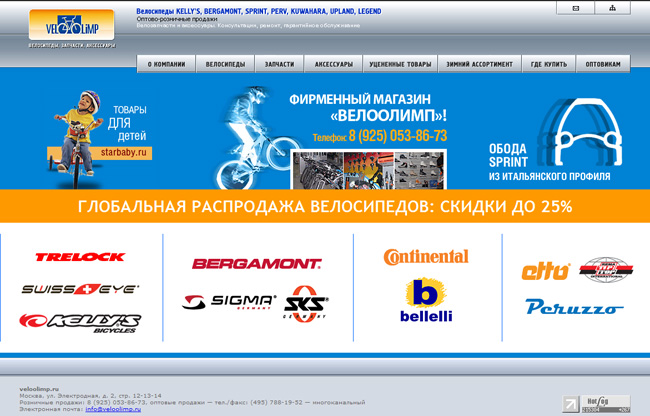Click the starbaby.ru orange label
Screen dimensions: 650x416
[x=124, y=152]
